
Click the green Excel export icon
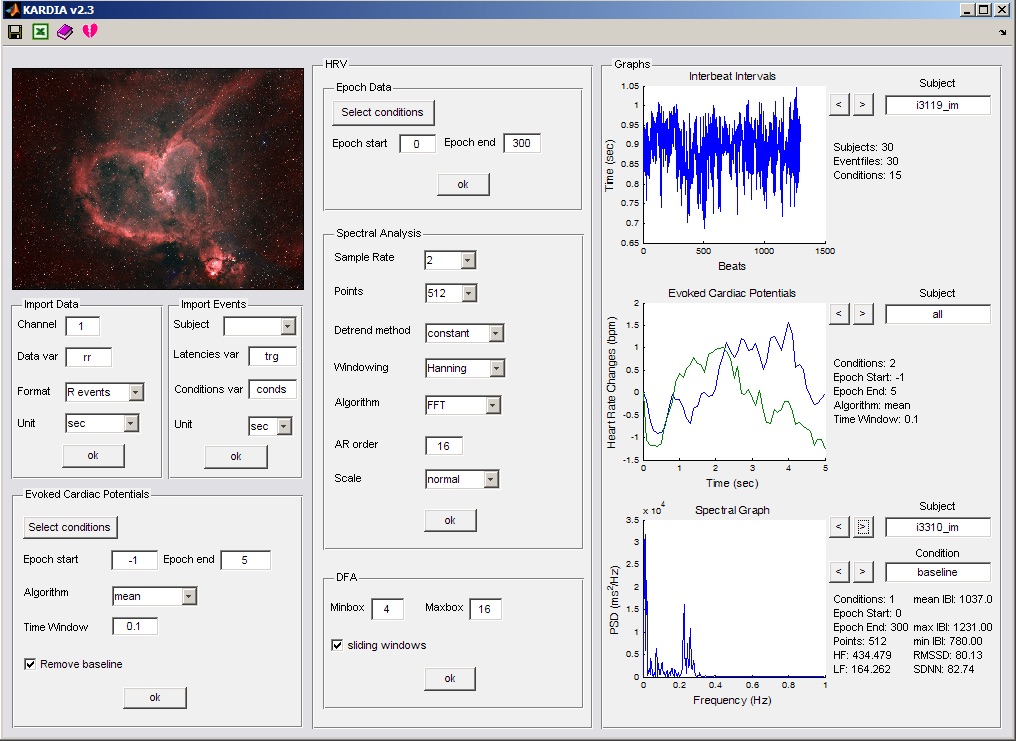pyautogui.click(x=40, y=32)
